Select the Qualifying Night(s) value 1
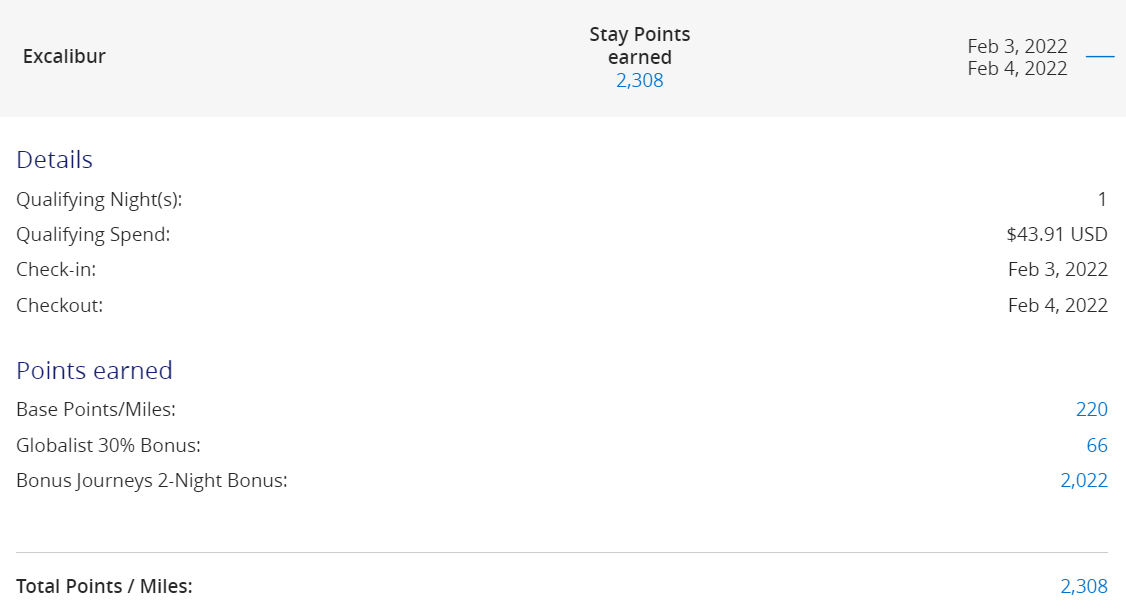1126x611 pixels. point(1102,199)
